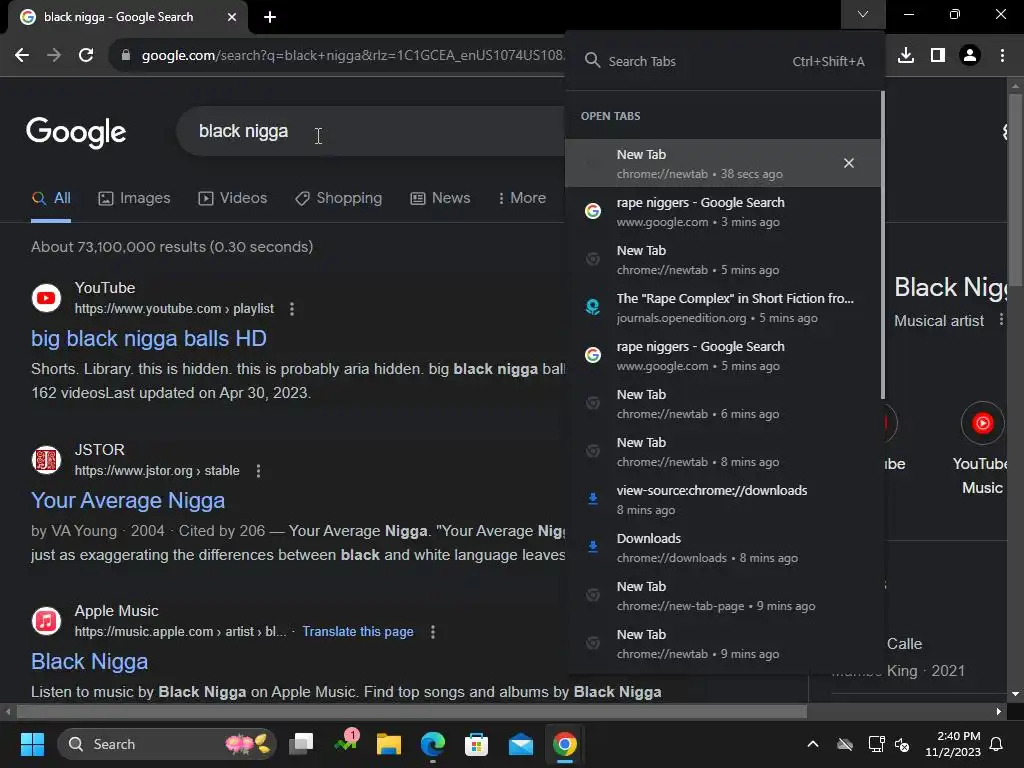Click the address bar URL
Screen dimensions: 1024x768
(x=353, y=56)
